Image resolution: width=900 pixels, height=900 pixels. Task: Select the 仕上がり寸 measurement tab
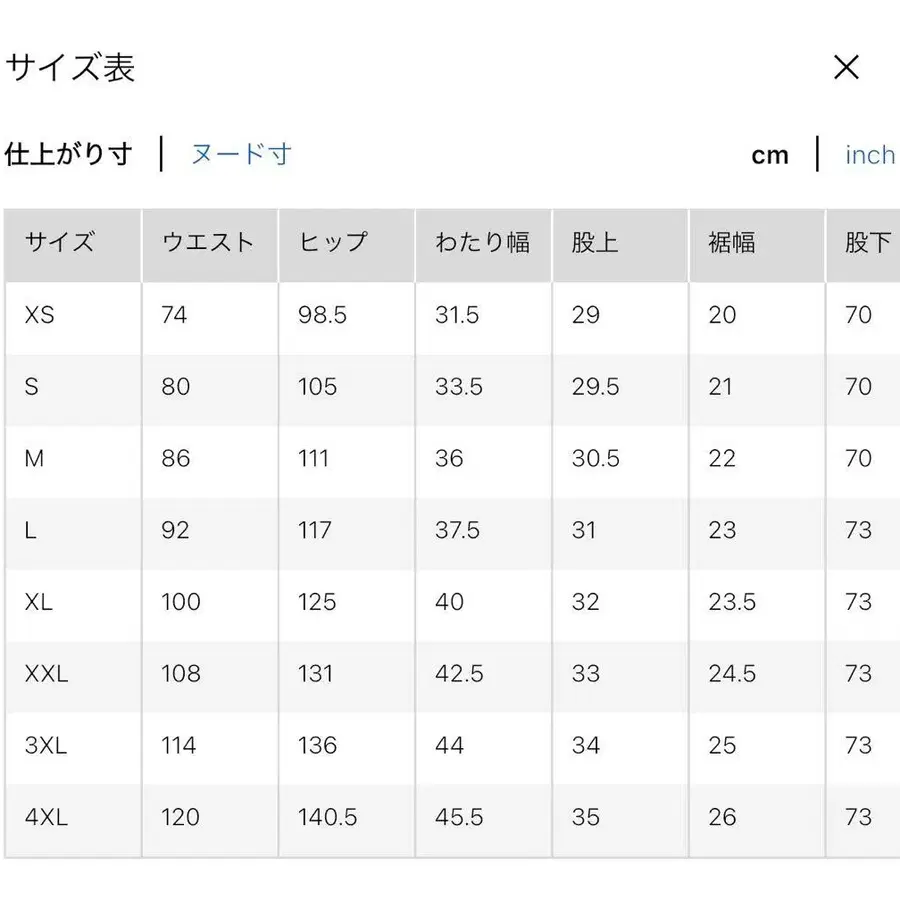point(68,155)
